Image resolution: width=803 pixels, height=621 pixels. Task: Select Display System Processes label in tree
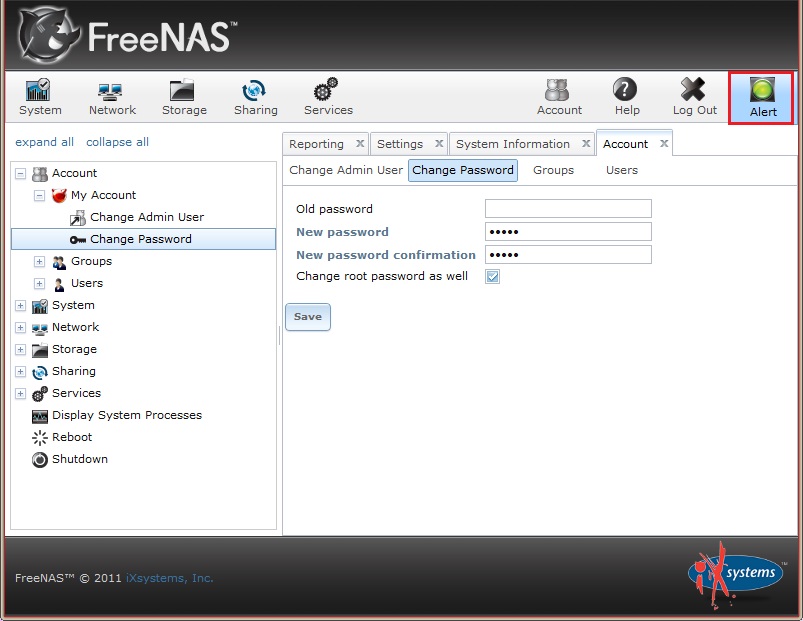pyautogui.click(x=127, y=415)
